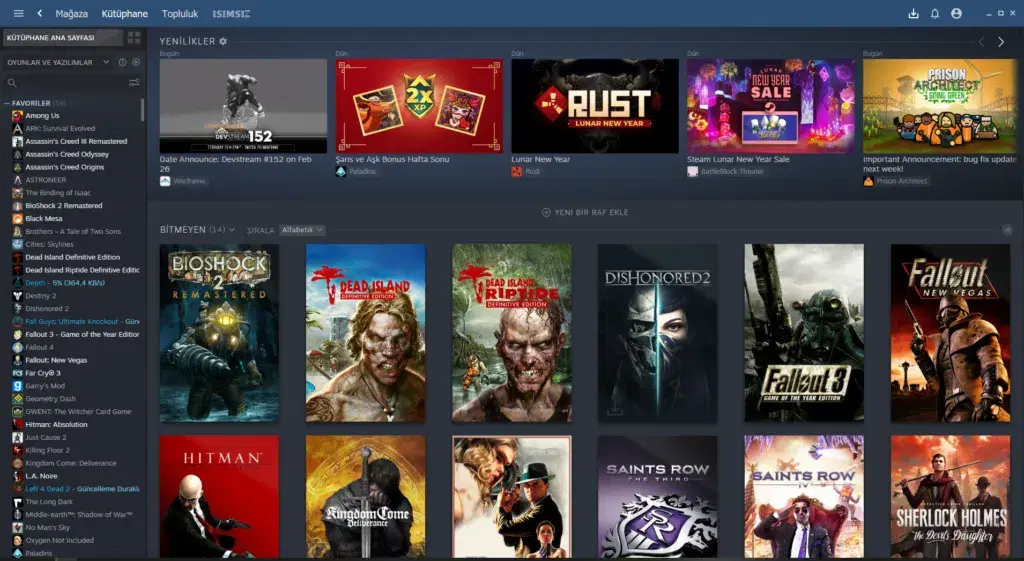
Task: Open the notifications bell
Action: coord(935,14)
